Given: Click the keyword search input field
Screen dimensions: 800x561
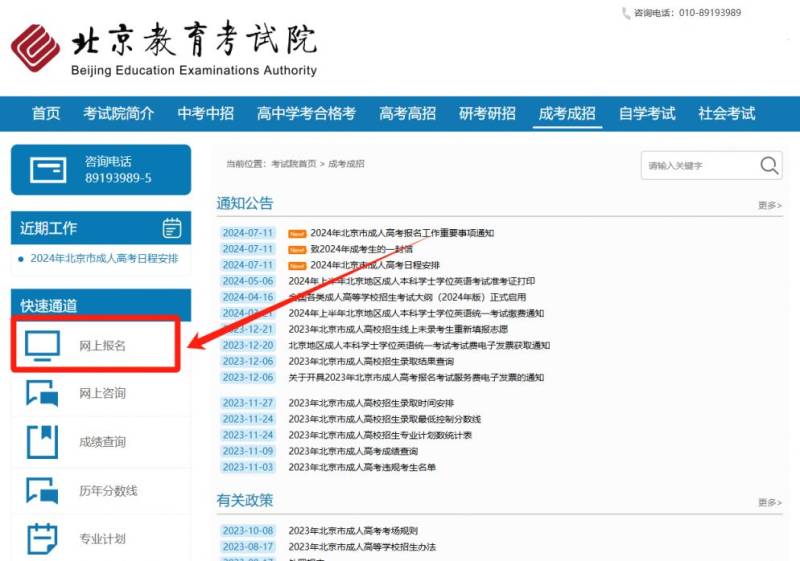Looking at the screenshot, I should pos(695,165).
